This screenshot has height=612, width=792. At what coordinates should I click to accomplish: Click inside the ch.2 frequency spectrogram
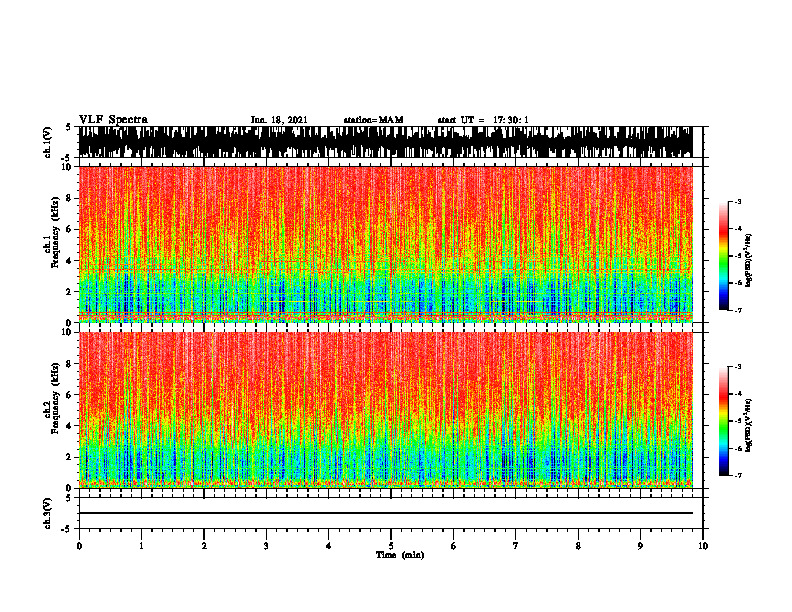(386, 410)
